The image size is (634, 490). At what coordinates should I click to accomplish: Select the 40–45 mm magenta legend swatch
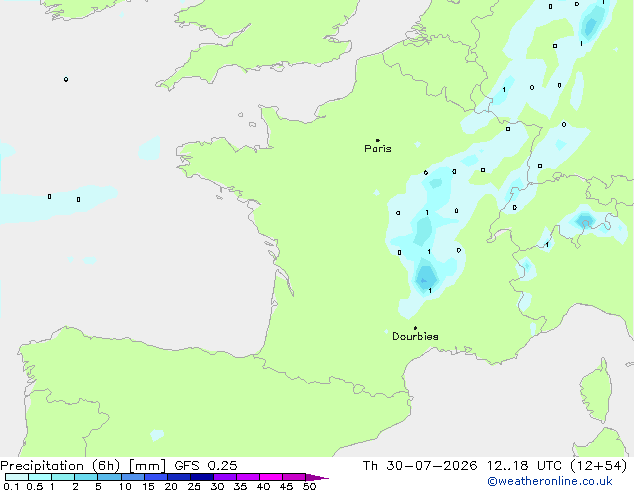pos(271,477)
